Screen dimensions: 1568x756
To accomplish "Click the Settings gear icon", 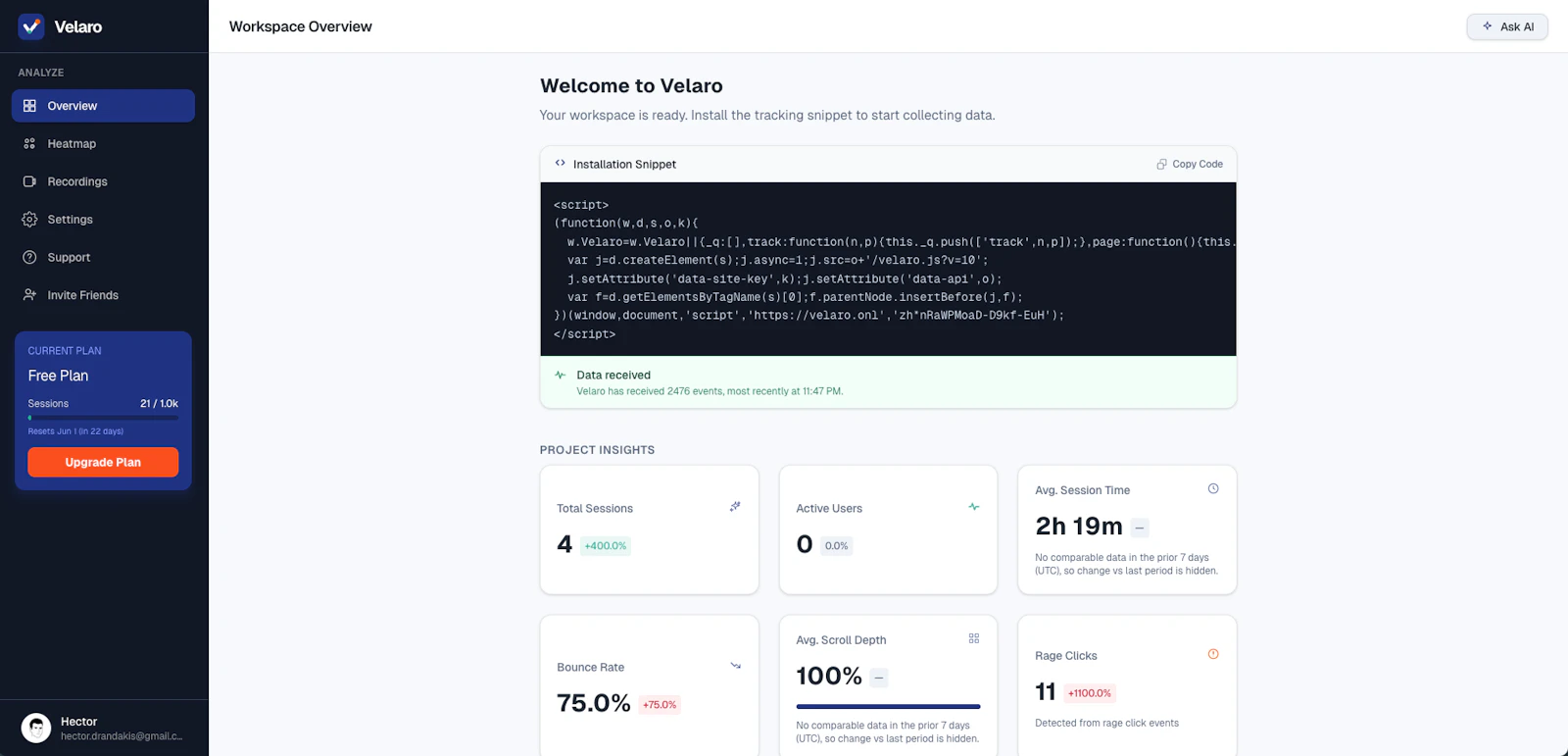I will pyautogui.click(x=29, y=220).
